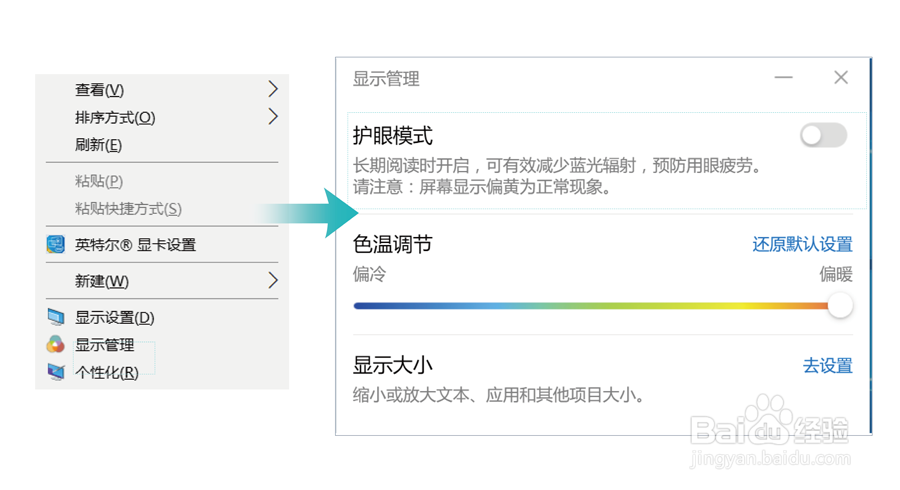Click the 显示设置 monitor icon
Viewport: 900px width, 490px height.
pyautogui.click(x=56, y=317)
